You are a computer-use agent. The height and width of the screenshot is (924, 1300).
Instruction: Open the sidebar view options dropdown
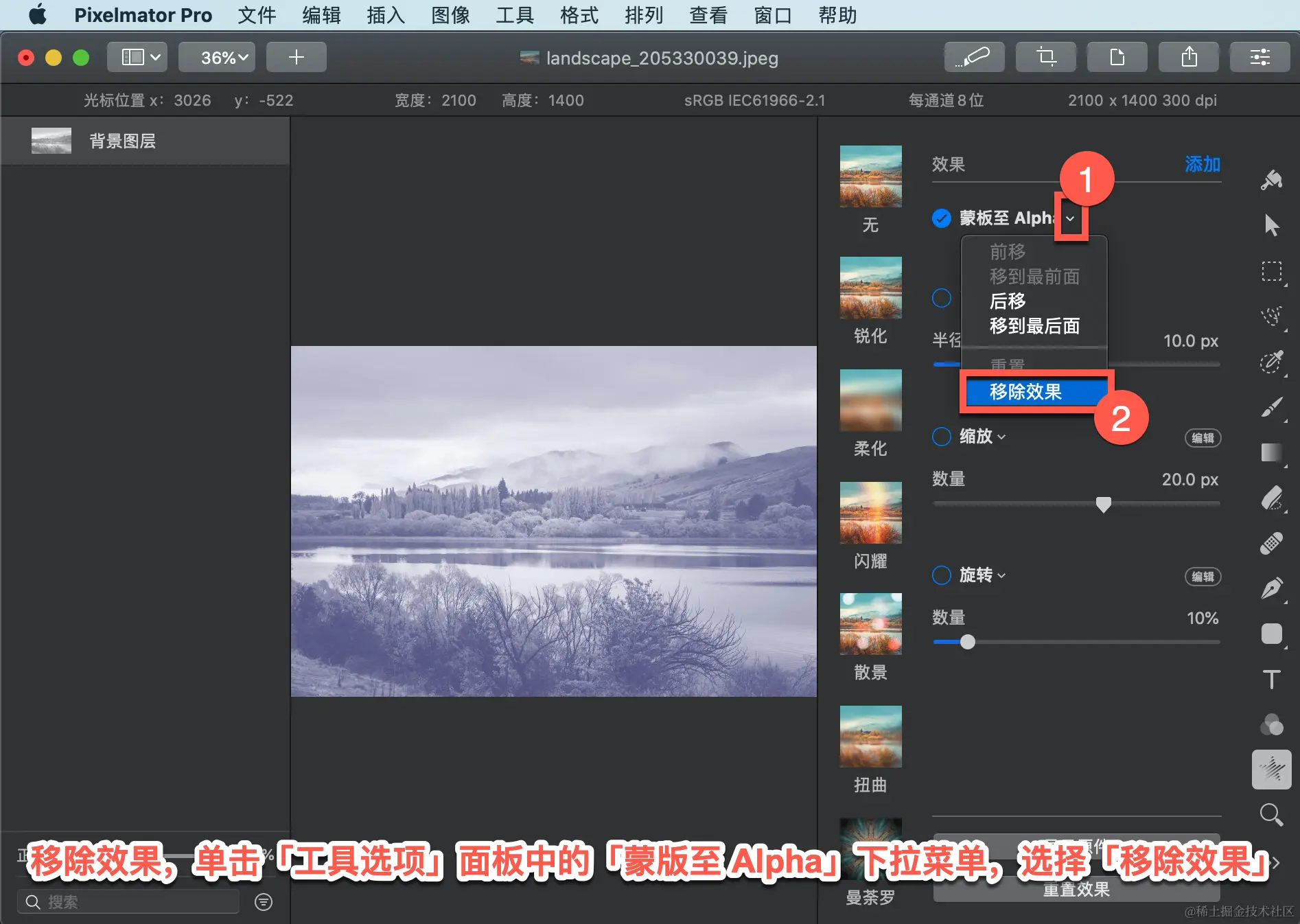coord(137,57)
